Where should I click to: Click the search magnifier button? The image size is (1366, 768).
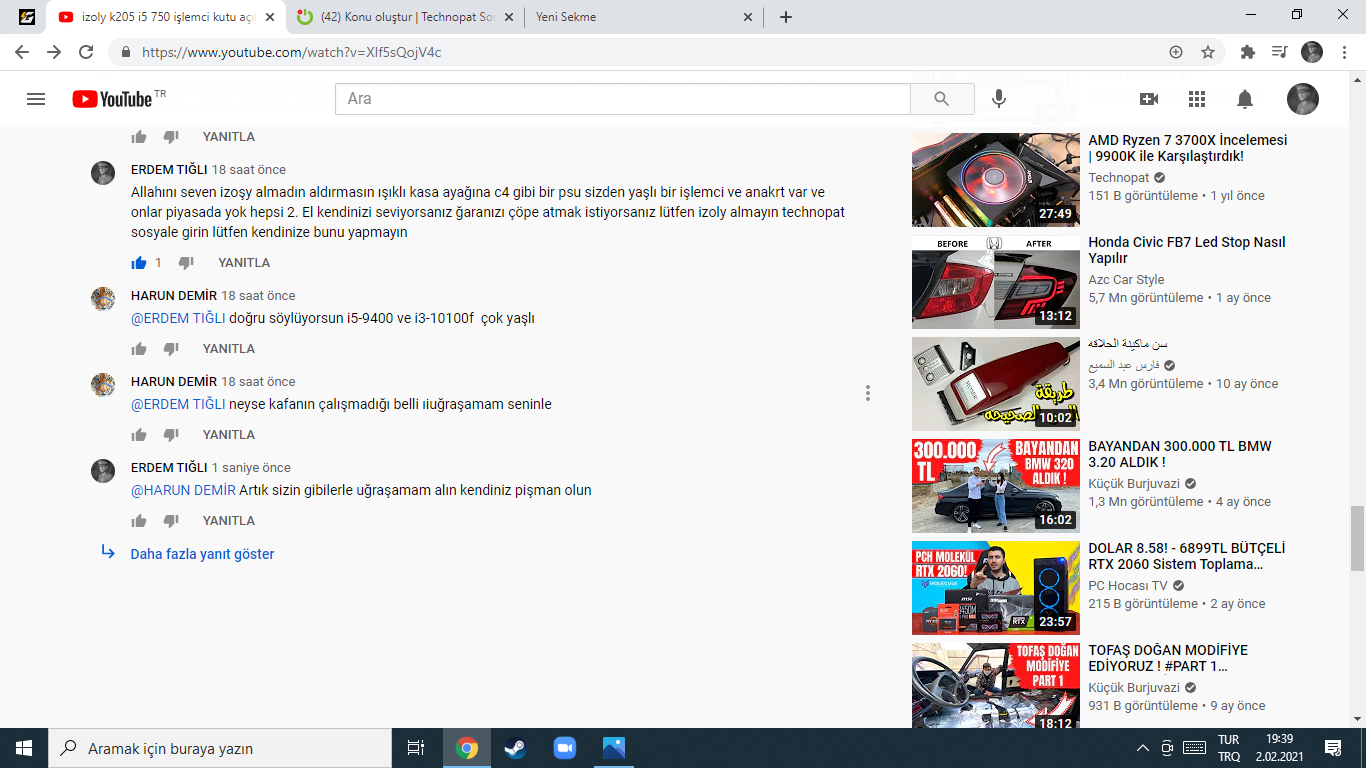[x=942, y=99]
